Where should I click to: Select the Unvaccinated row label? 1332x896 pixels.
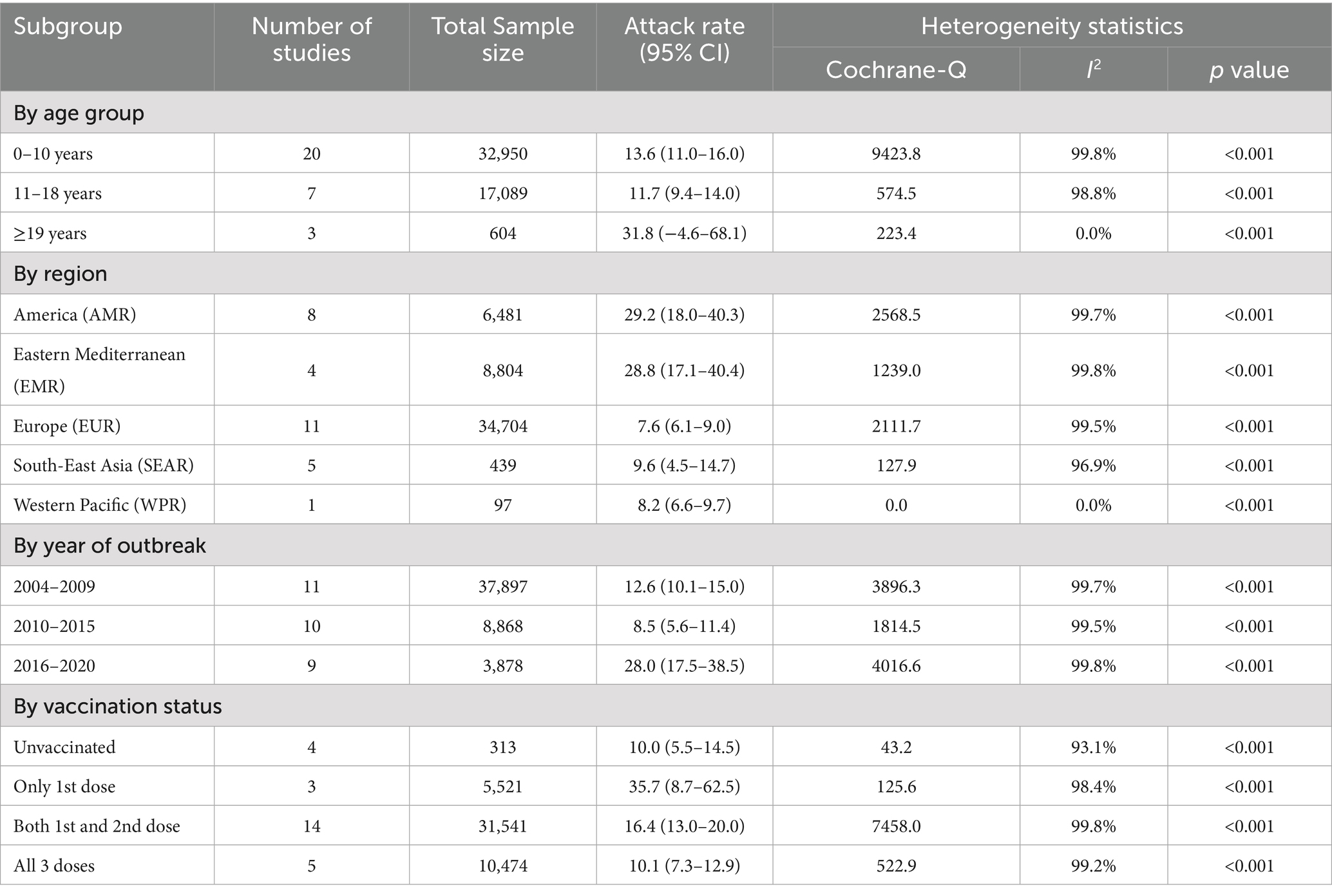pos(64,747)
